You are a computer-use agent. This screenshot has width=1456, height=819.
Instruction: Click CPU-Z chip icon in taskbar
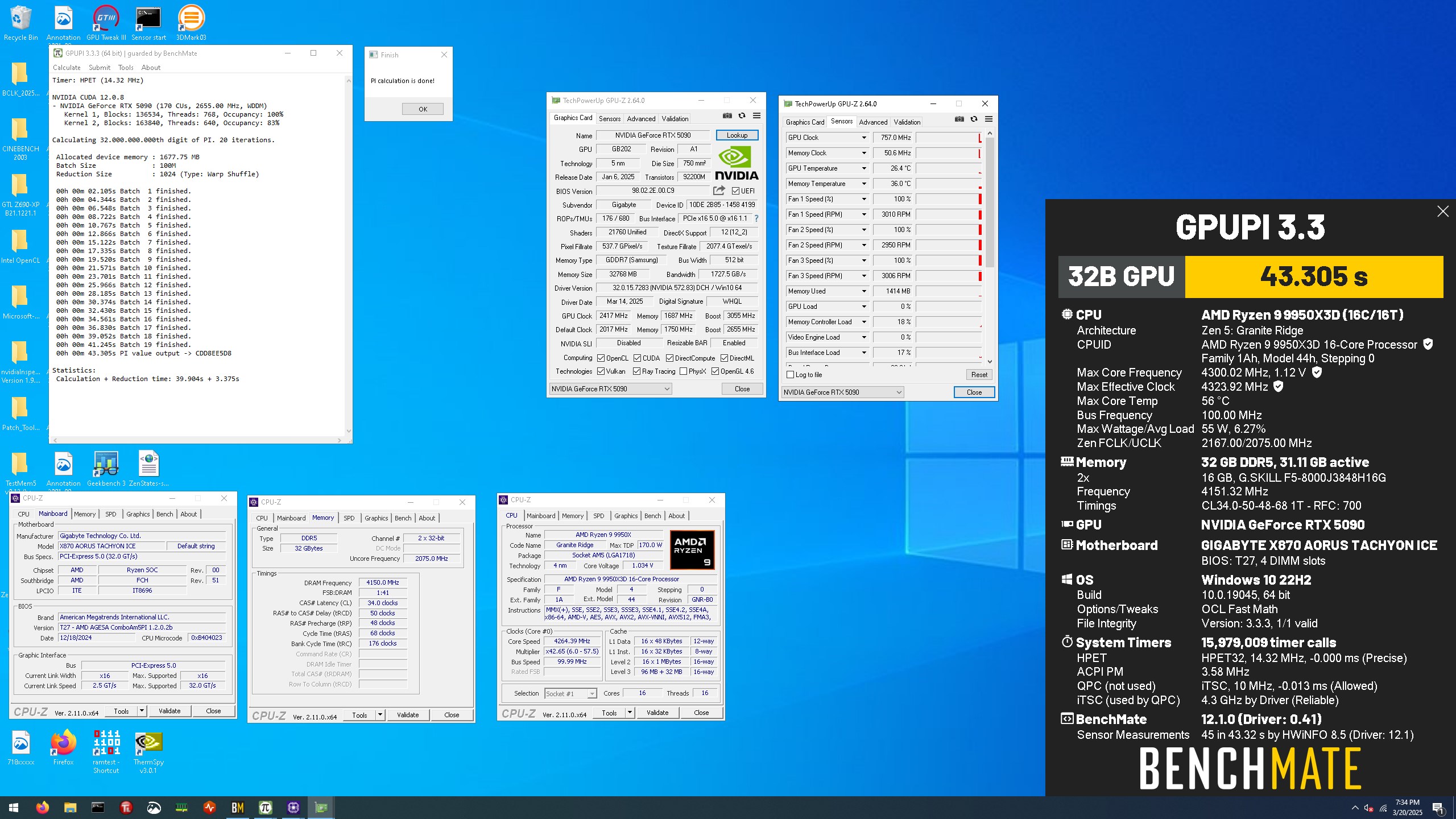293,807
